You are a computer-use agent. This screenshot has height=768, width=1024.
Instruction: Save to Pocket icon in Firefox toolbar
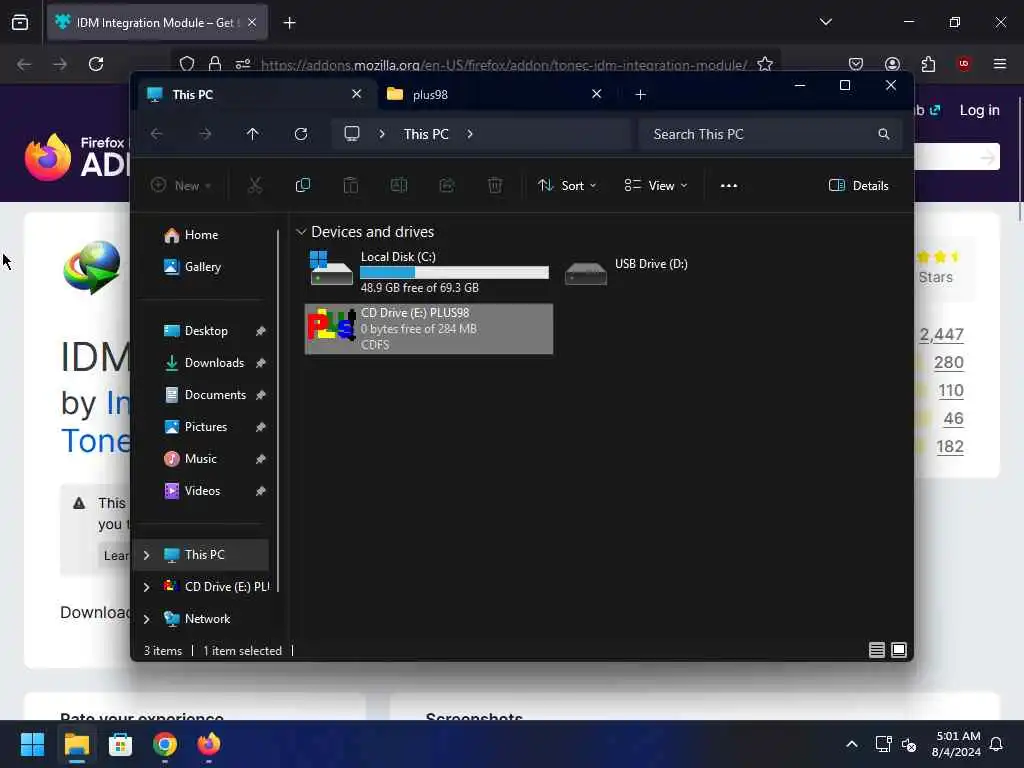[856, 64]
